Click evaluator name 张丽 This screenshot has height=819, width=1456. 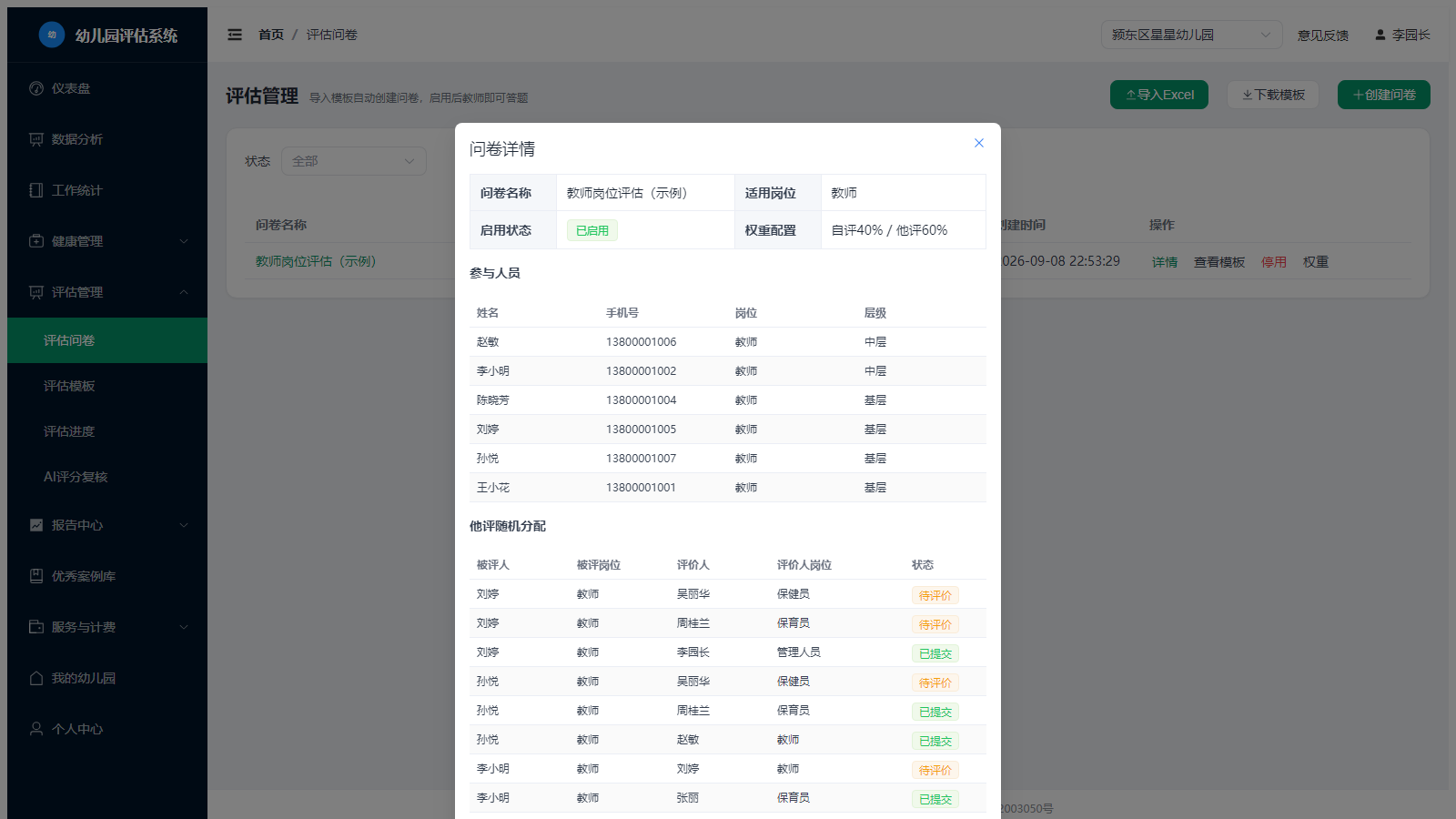pyautogui.click(x=688, y=798)
